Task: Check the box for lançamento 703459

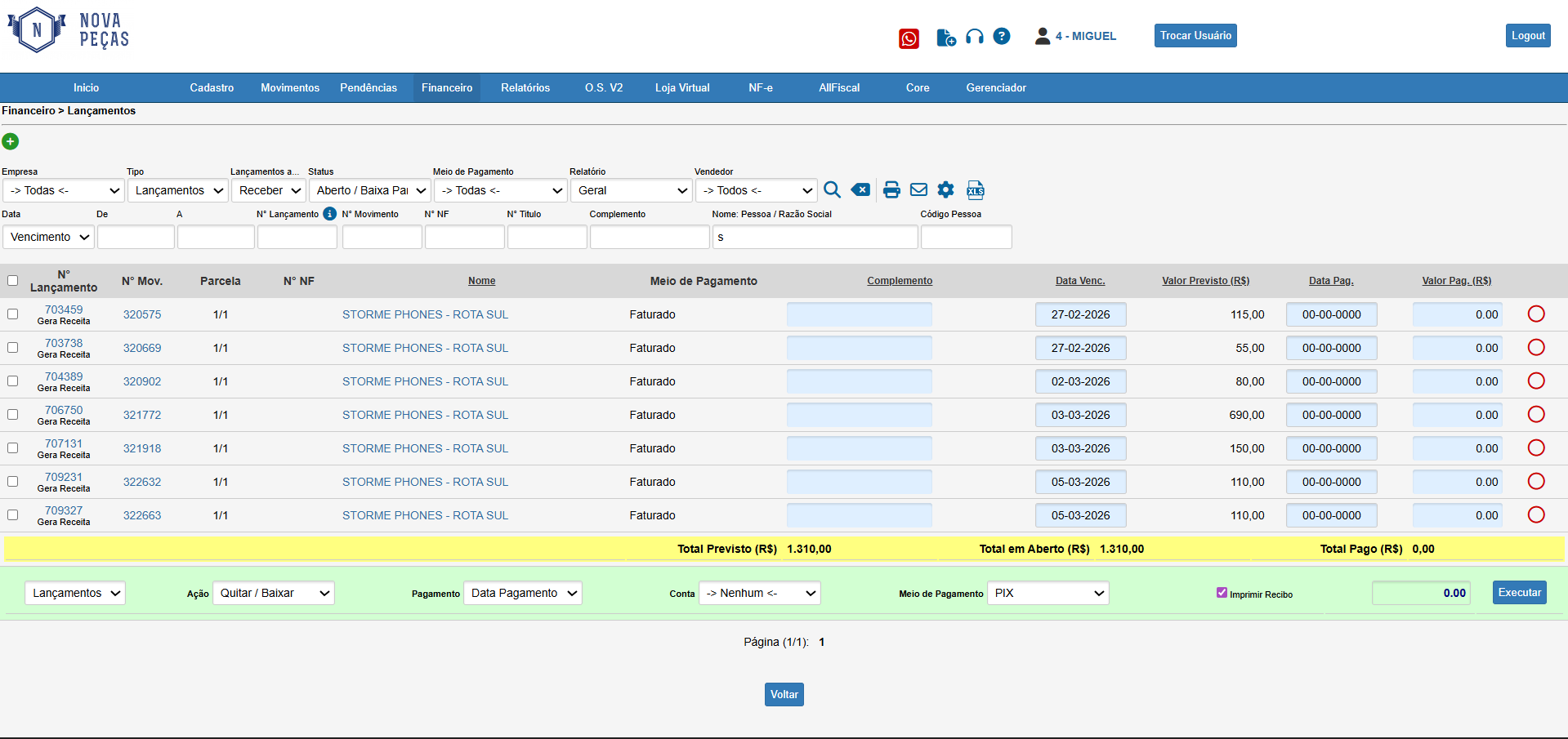Action: 12,314
